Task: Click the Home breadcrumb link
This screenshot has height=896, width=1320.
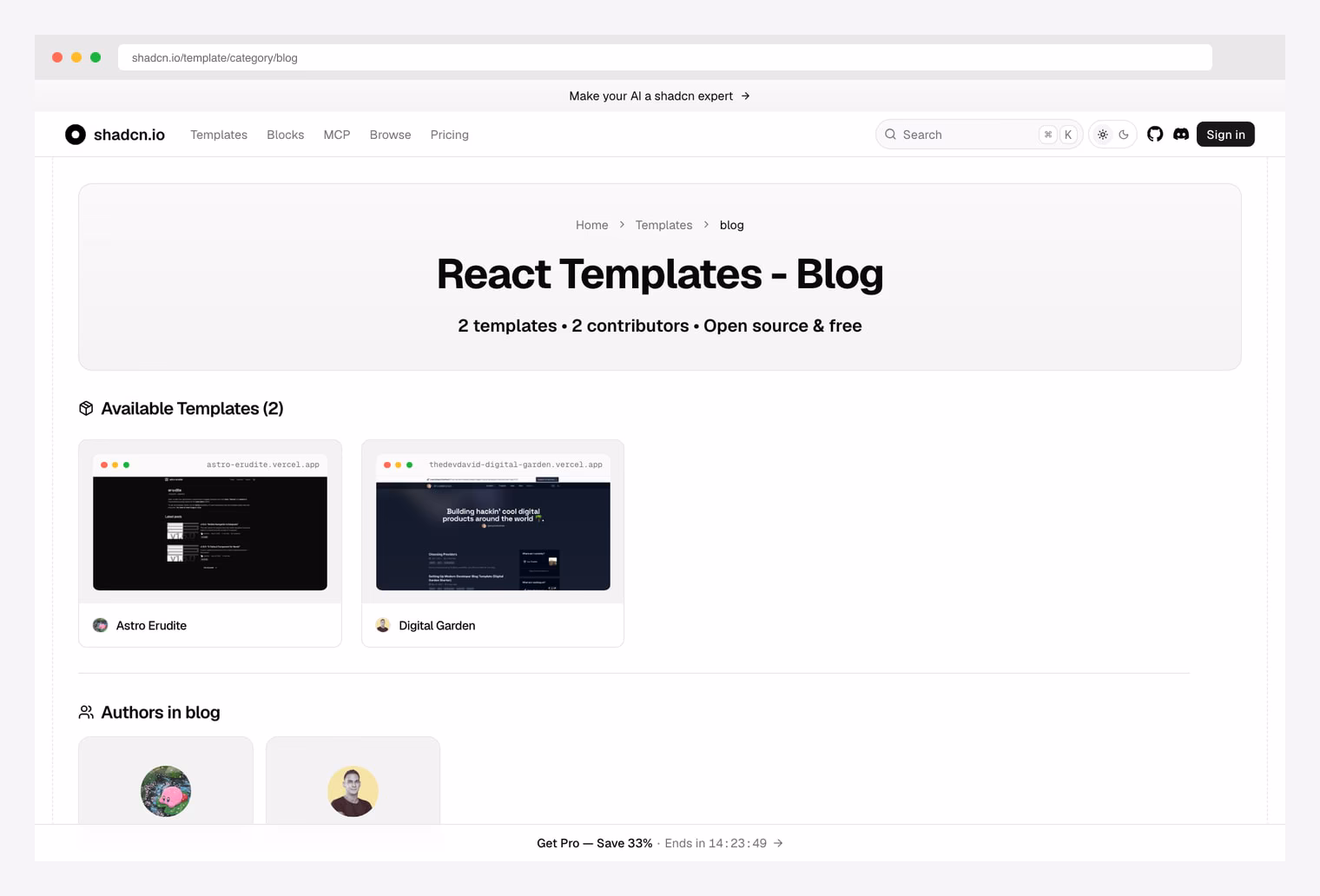Action: (592, 225)
